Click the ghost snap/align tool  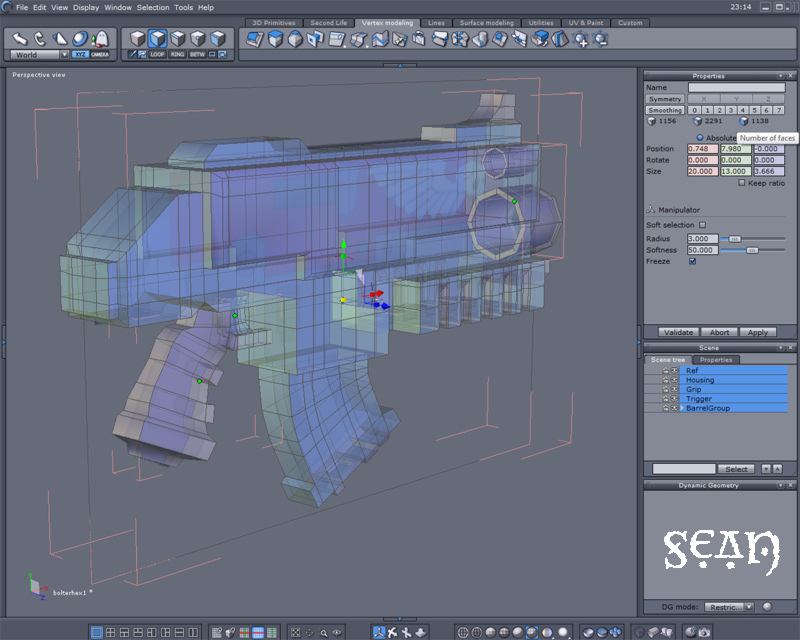tap(101, 39)
